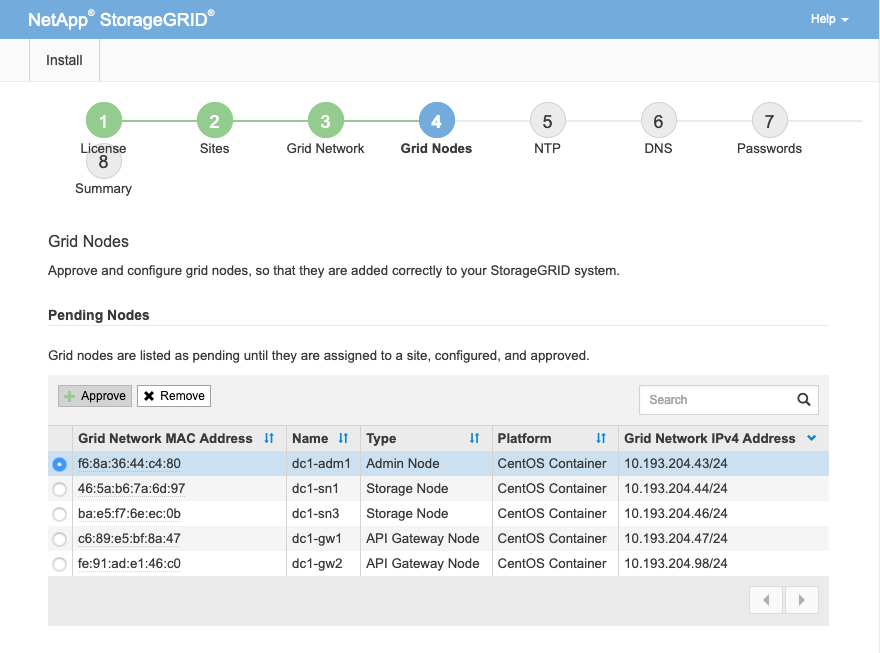Select radio button for dc1-sn1 node
880x653 pixels.
pyautogui.click(x=59, y=489)
